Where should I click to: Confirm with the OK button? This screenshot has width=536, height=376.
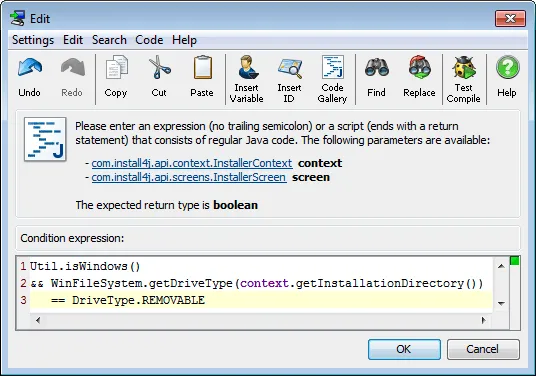(404, 349)
